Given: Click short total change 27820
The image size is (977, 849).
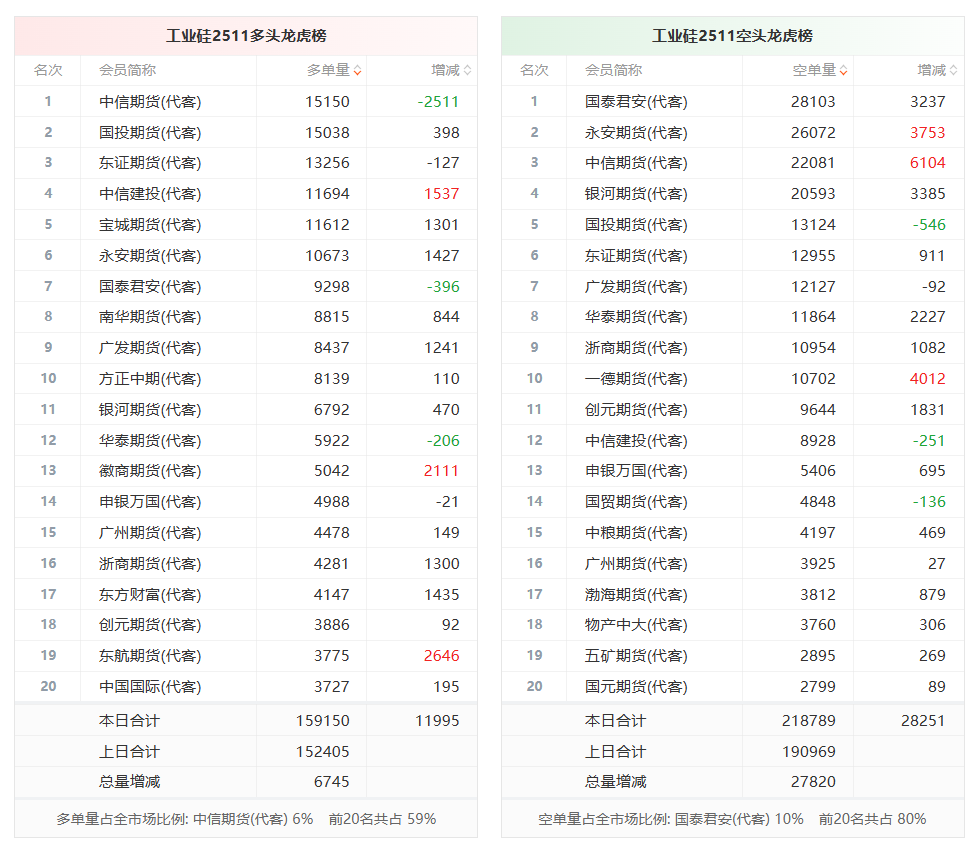Looking at the screenshot, I should tap(813, 782).
